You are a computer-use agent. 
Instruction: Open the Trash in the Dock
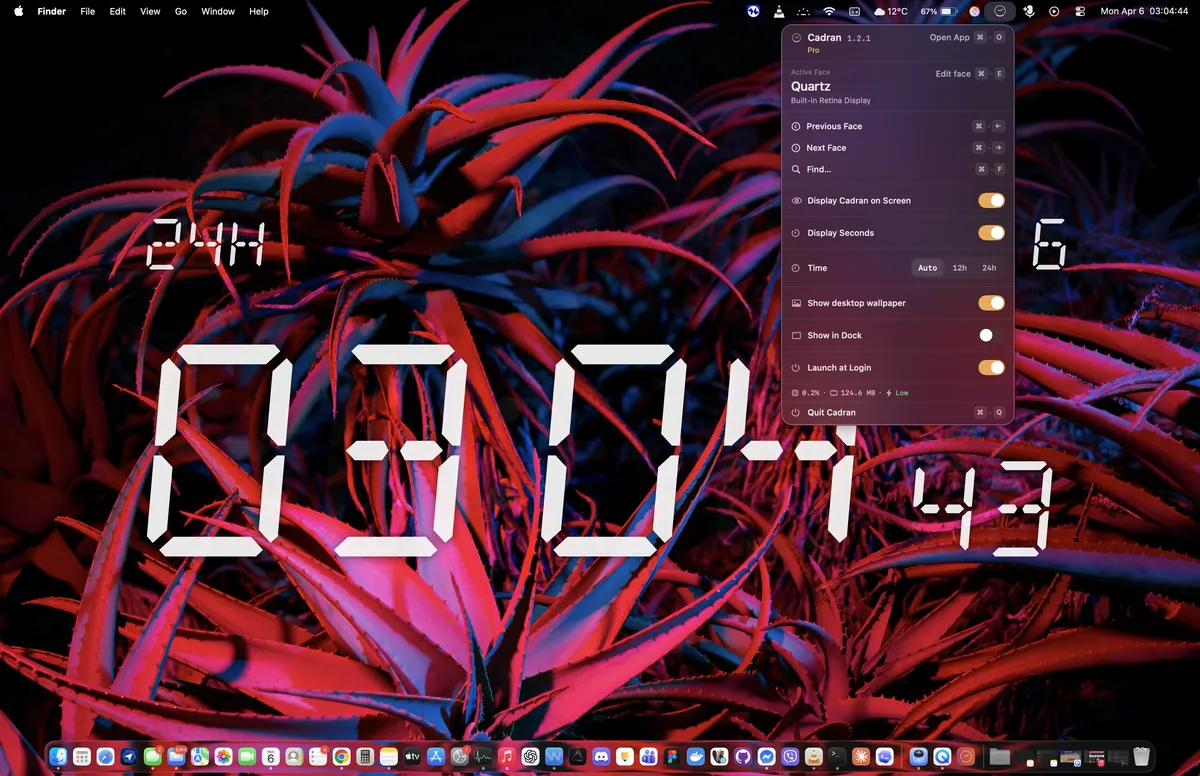[x=1142, y=757]
